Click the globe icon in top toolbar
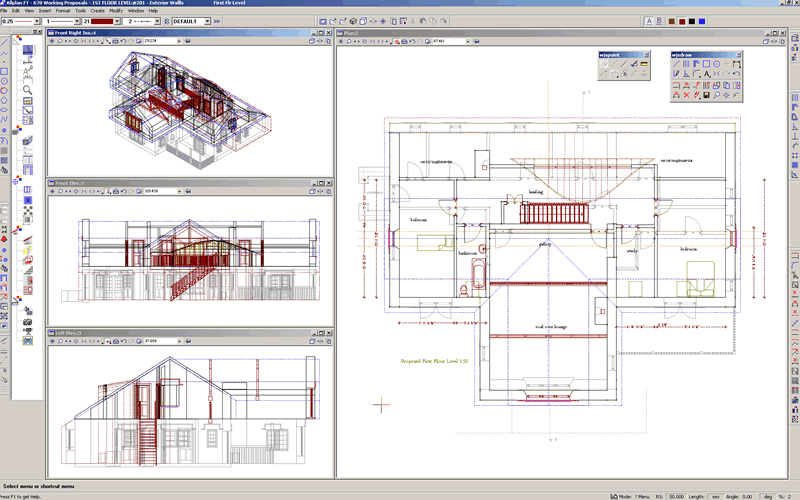This screenshot has height=500, width=800. point(353,21)
